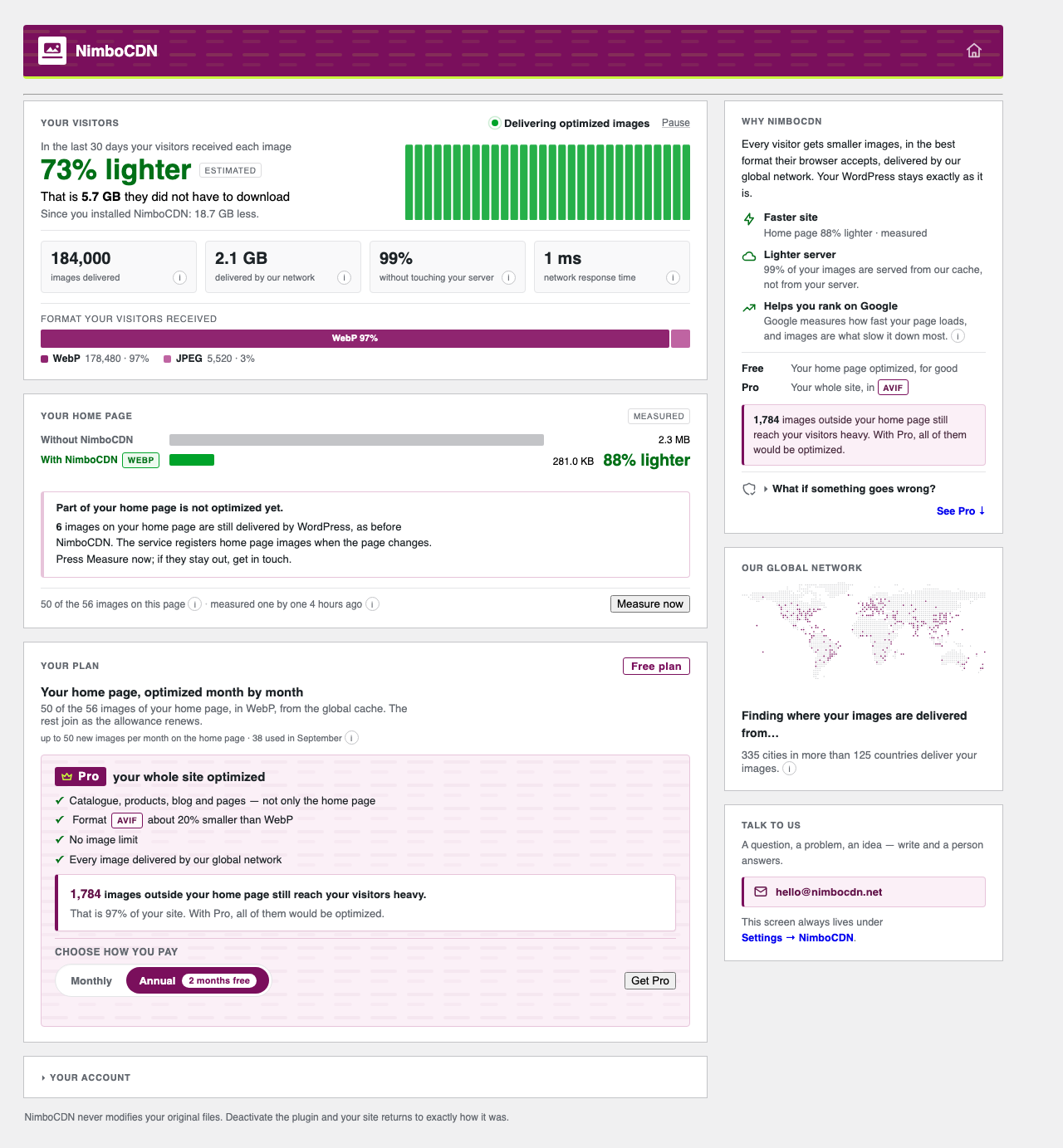This screenshot has width=1063, height=1148.
Task: Click the WEBP badge beside With NimboCDN
Action: [x=141, y=460]
